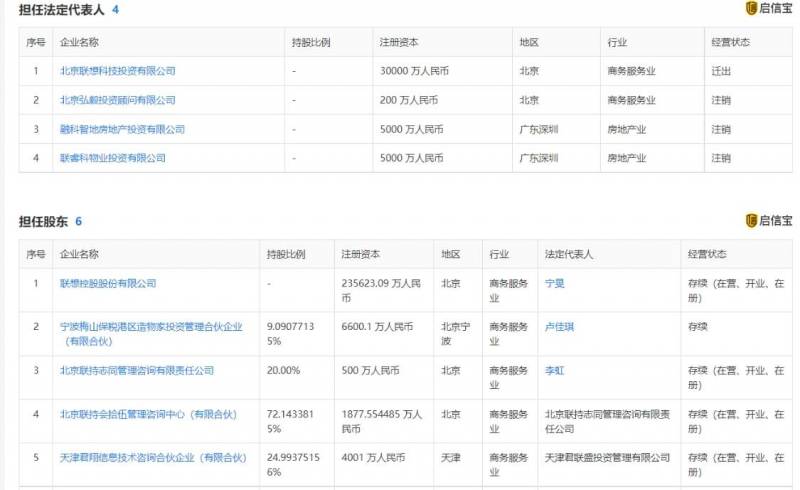
Task: Click 注册资本 header in shareholder table
Action: pos(361,254)
